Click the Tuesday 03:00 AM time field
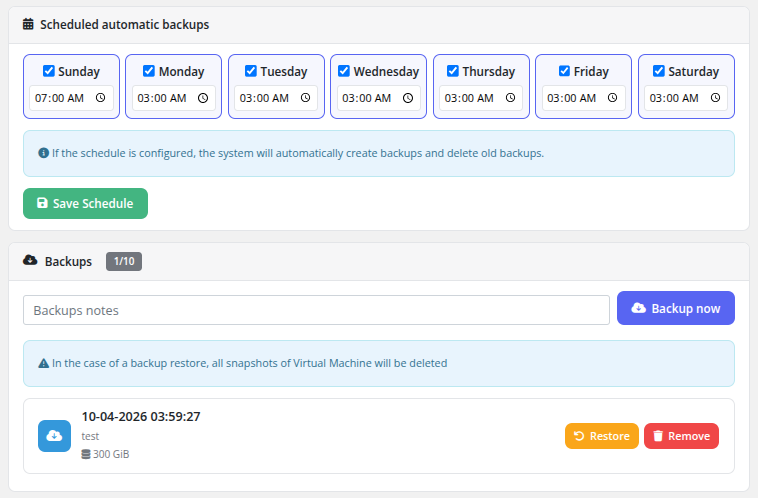 [x=277, y=98]
